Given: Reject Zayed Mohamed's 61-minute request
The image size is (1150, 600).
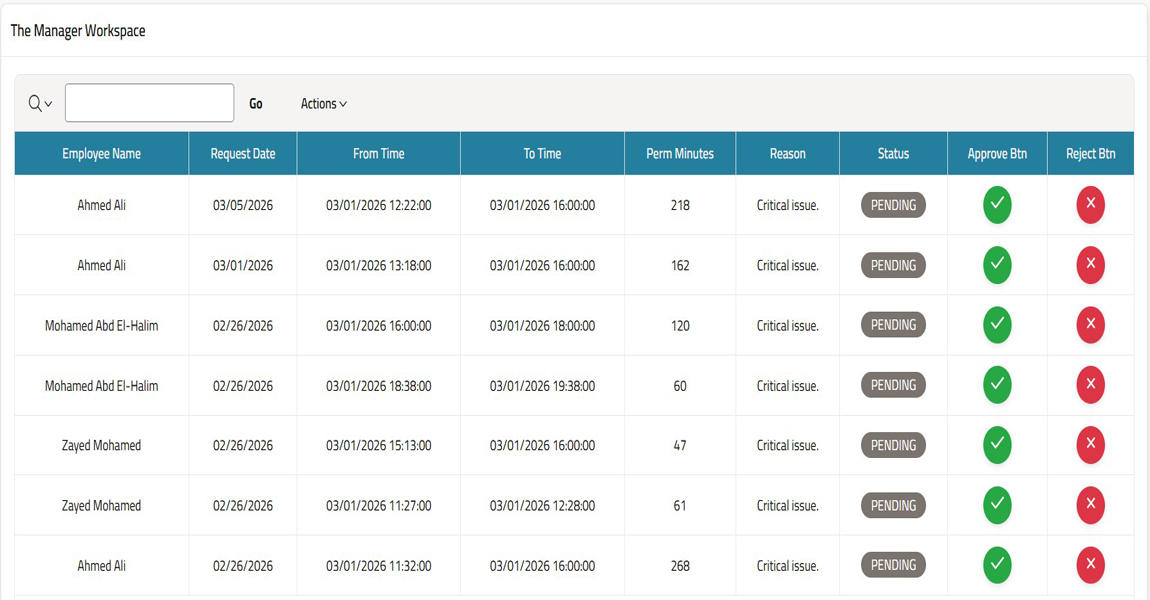Looking at the screenshot, I should [1090, 505].
